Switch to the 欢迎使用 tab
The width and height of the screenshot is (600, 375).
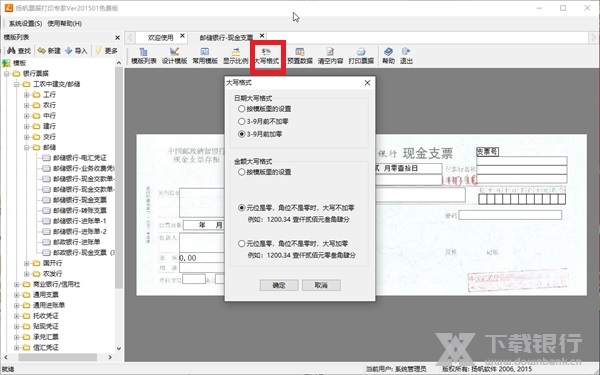click(160, 38)
